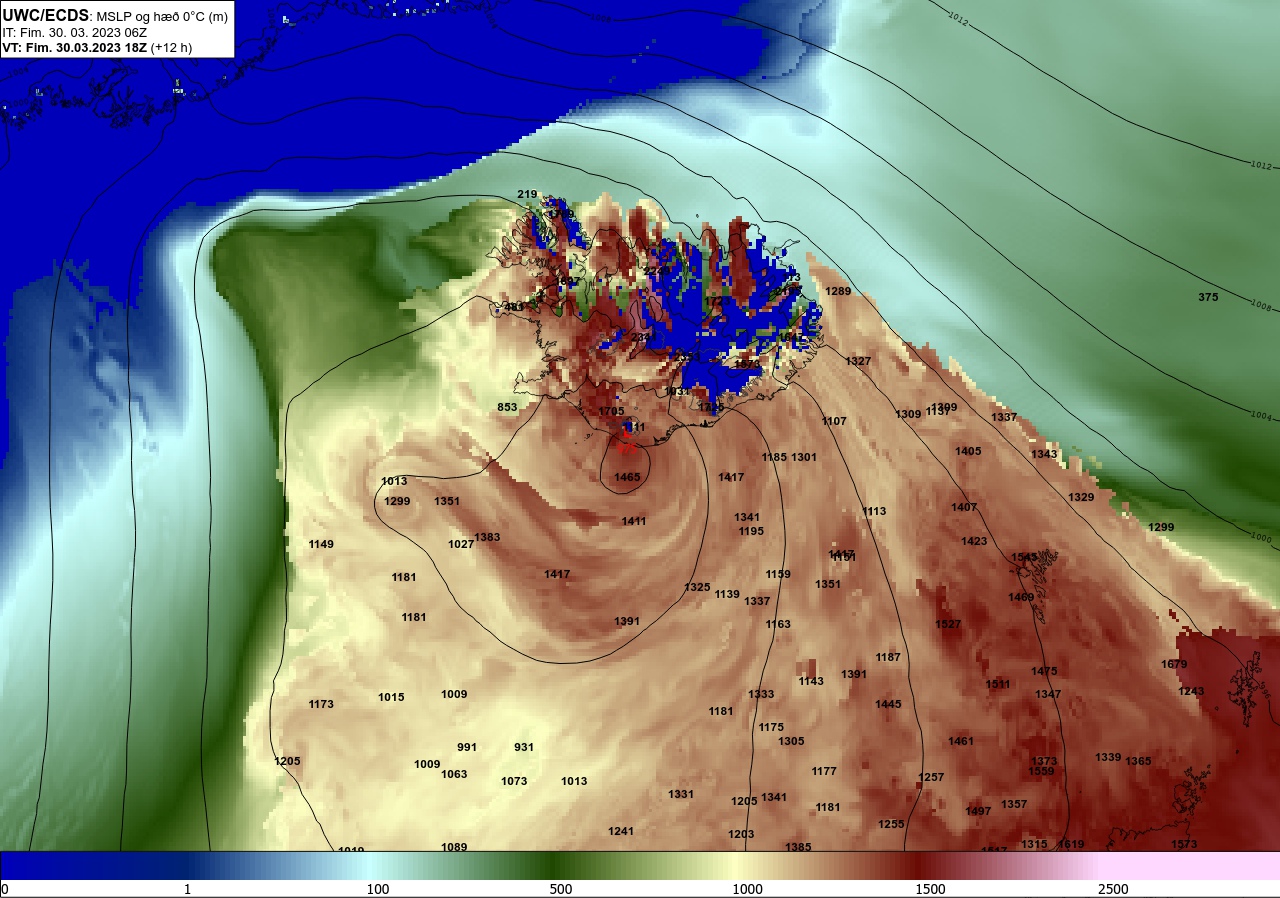The width and height of the screenshot is (1280, 898).
Task: Select the 1475 height value
Action: 1044,671
